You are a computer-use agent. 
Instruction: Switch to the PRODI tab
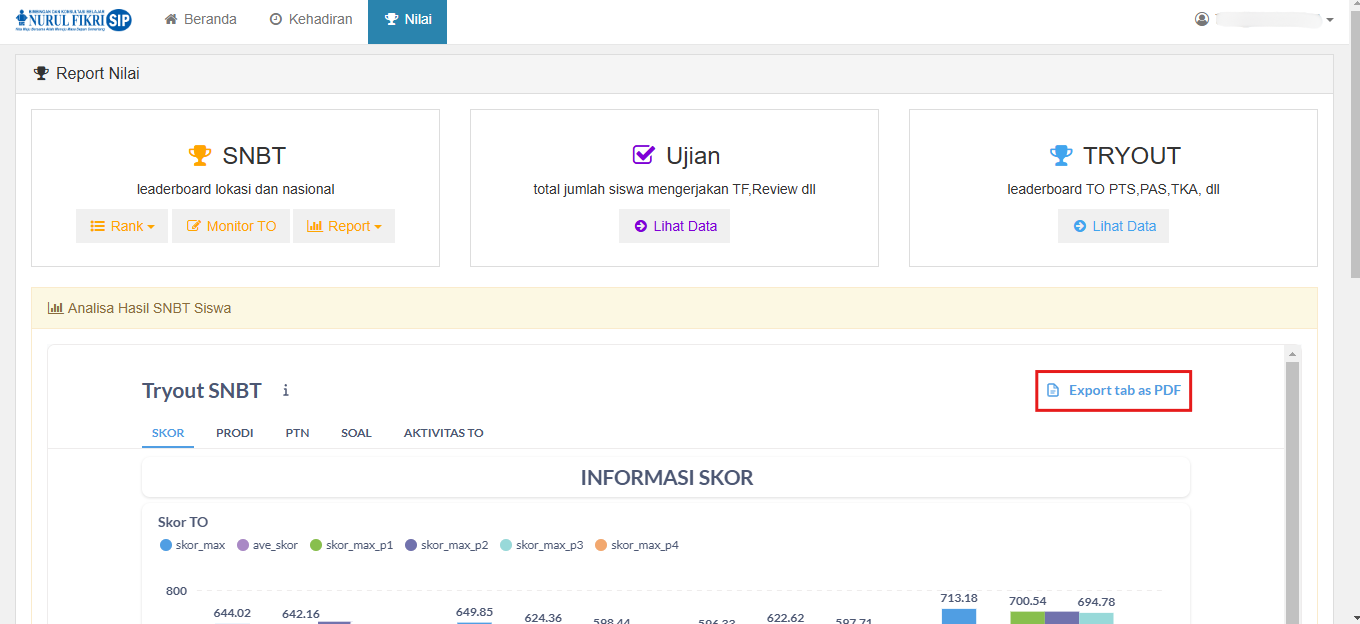[x=234, y=433]
